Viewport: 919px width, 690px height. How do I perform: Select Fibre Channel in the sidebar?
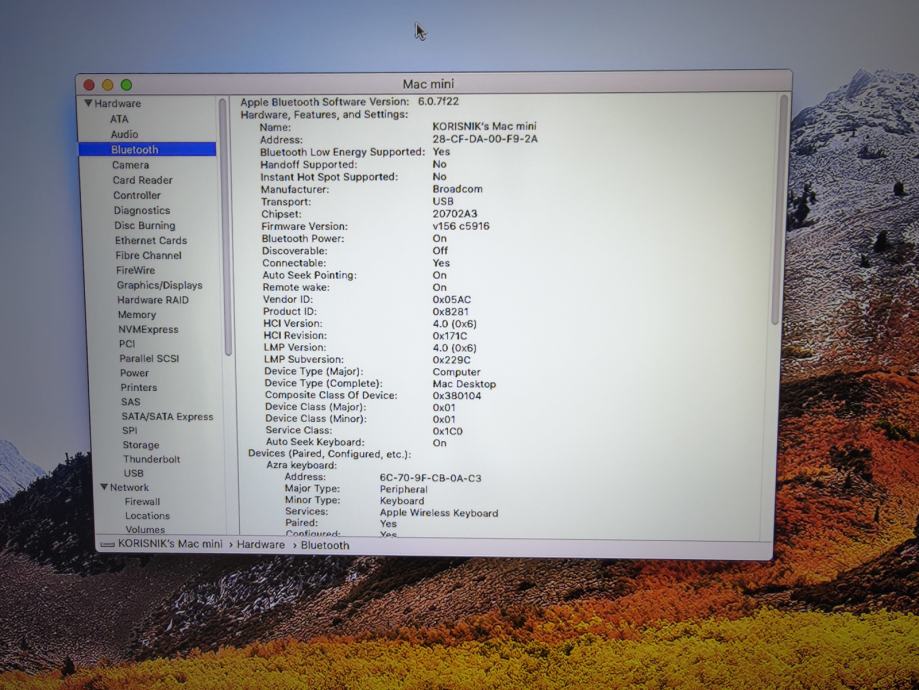click(148, 256)
